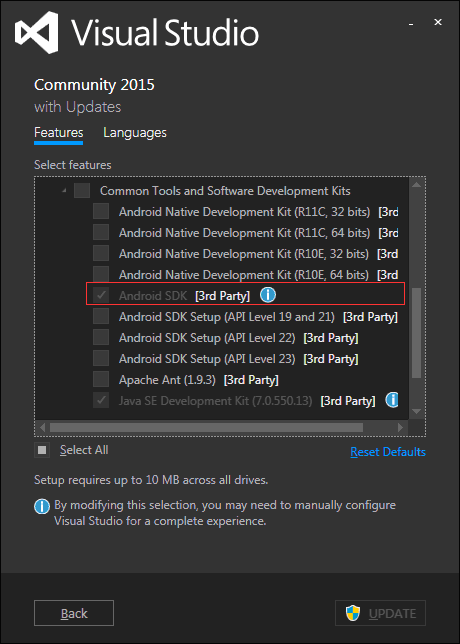Check Common Tools and Software Development Kits box

(x=82, y=191)
